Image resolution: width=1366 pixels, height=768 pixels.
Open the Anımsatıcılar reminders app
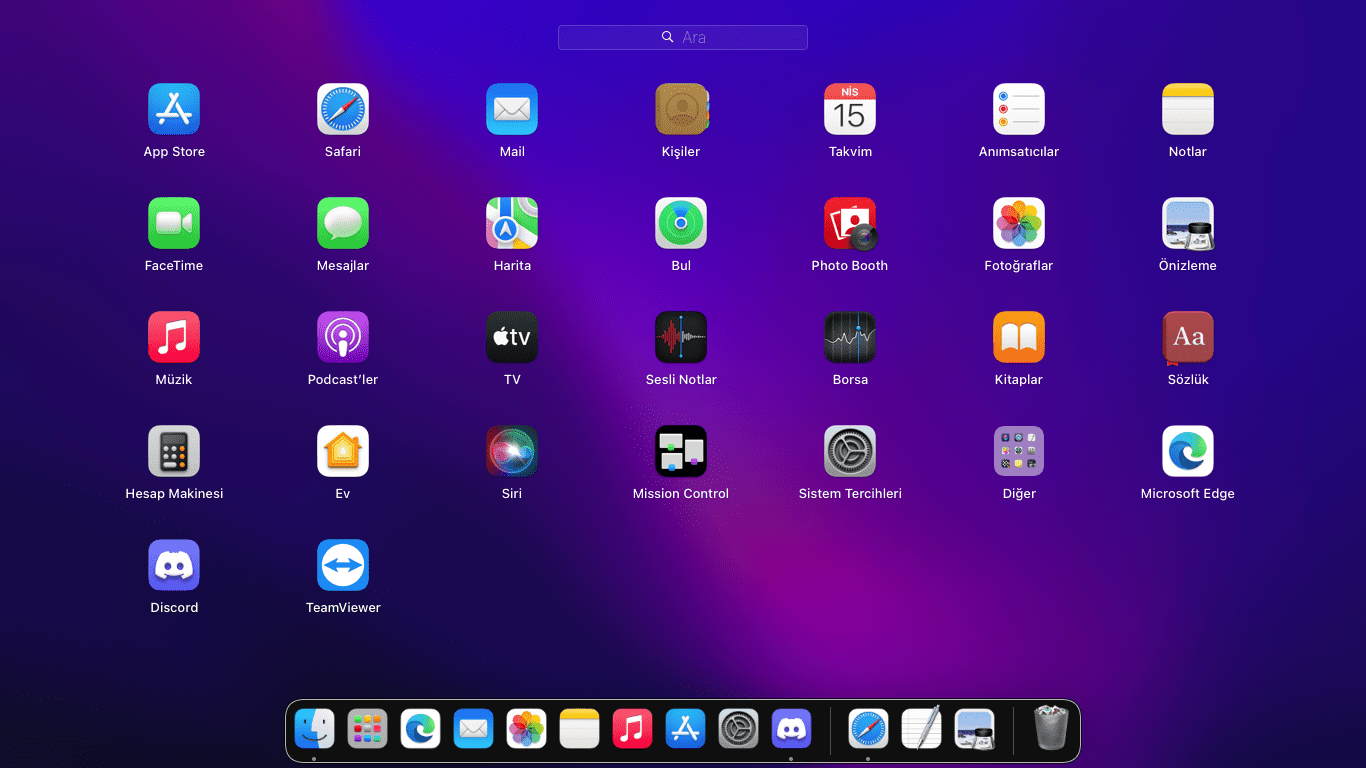point(1019,109)
